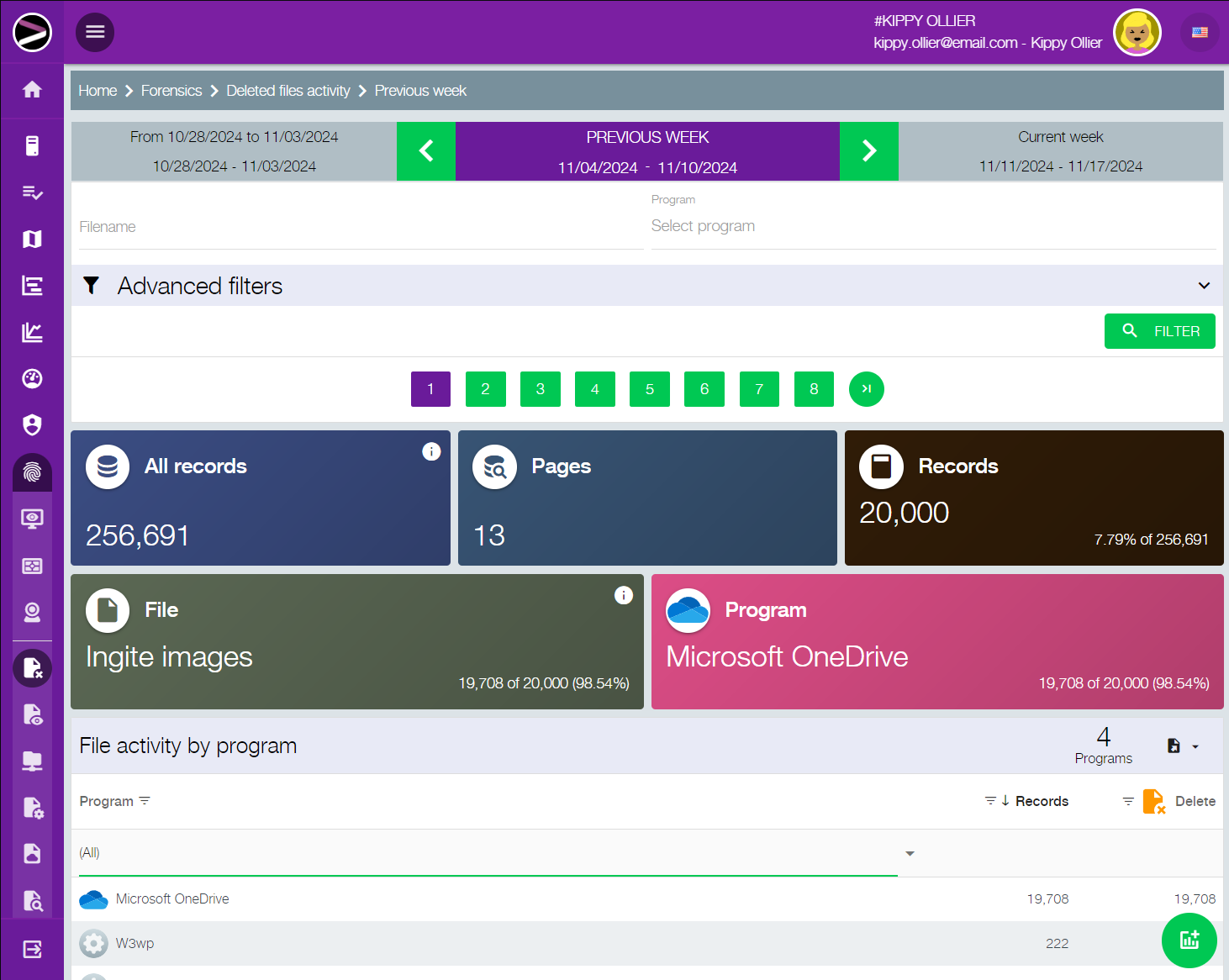This screenshot has height=980, width=1229.
Task: Click the shield security sidebar icon
Action: pos(32,425)
